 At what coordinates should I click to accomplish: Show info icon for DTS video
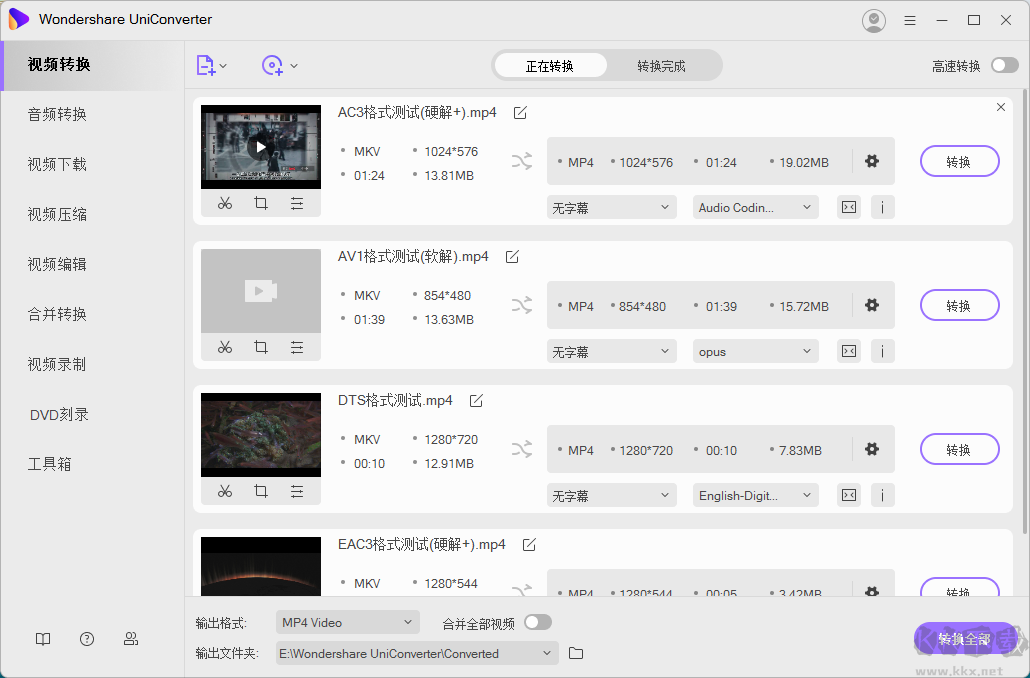882,495
